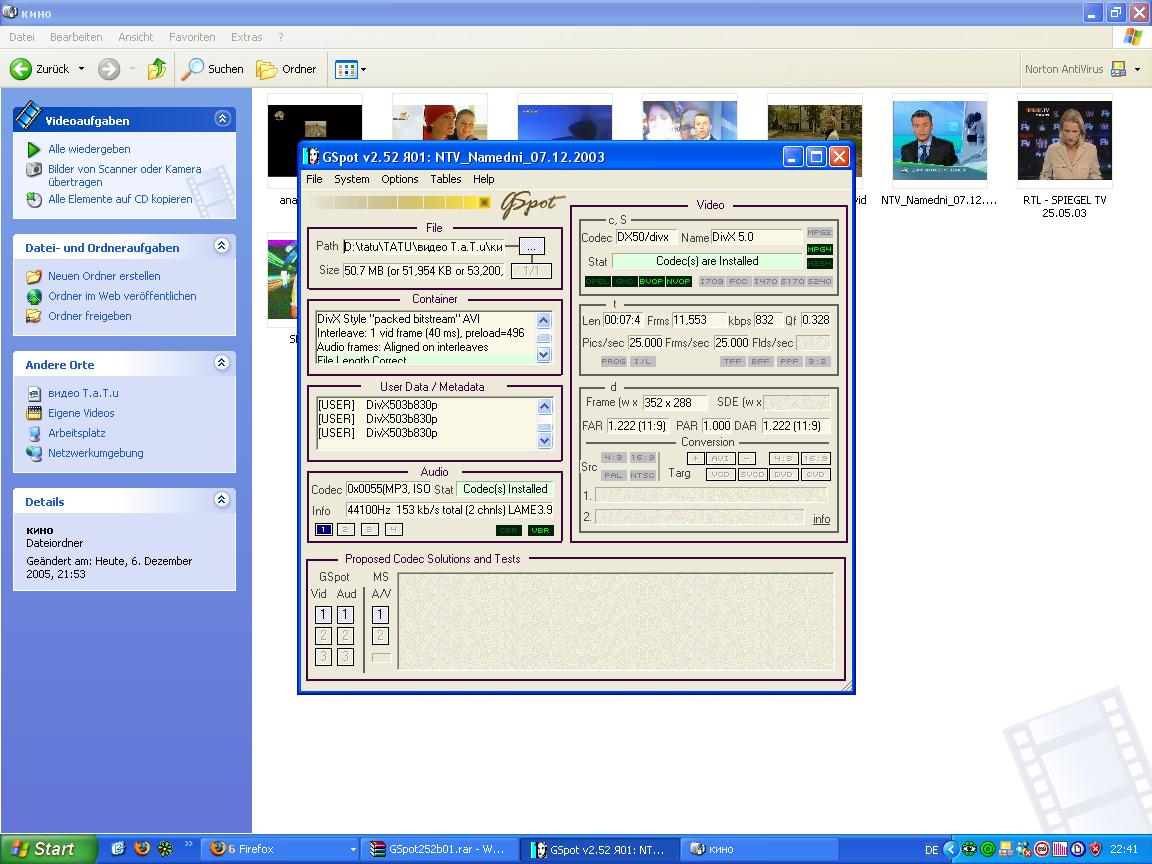
Task: Select RTL - SPIEGEL TV video thumbnail
Action: coord(1064,140)
